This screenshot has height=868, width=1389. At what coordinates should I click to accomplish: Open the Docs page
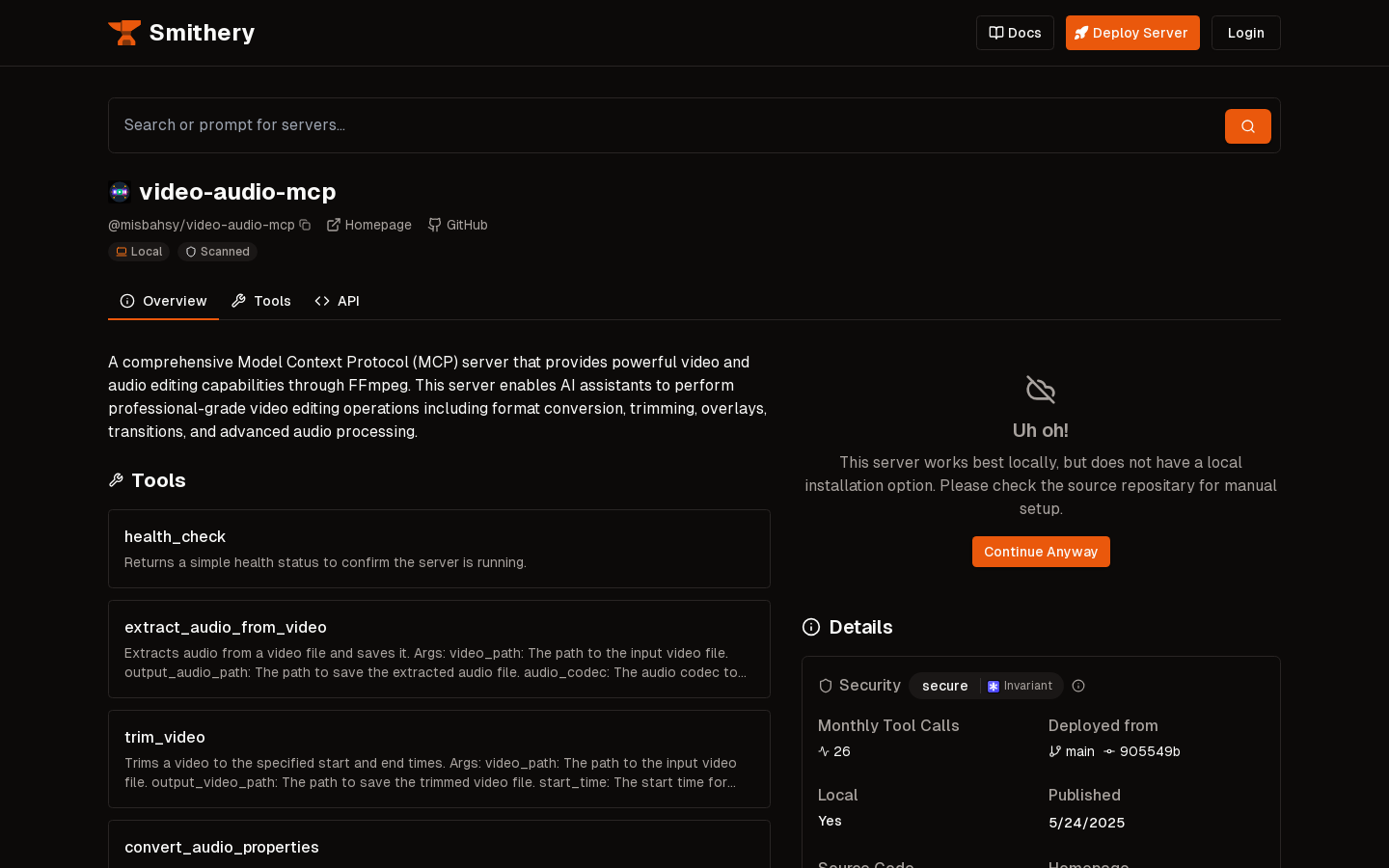click(1015, 33)
